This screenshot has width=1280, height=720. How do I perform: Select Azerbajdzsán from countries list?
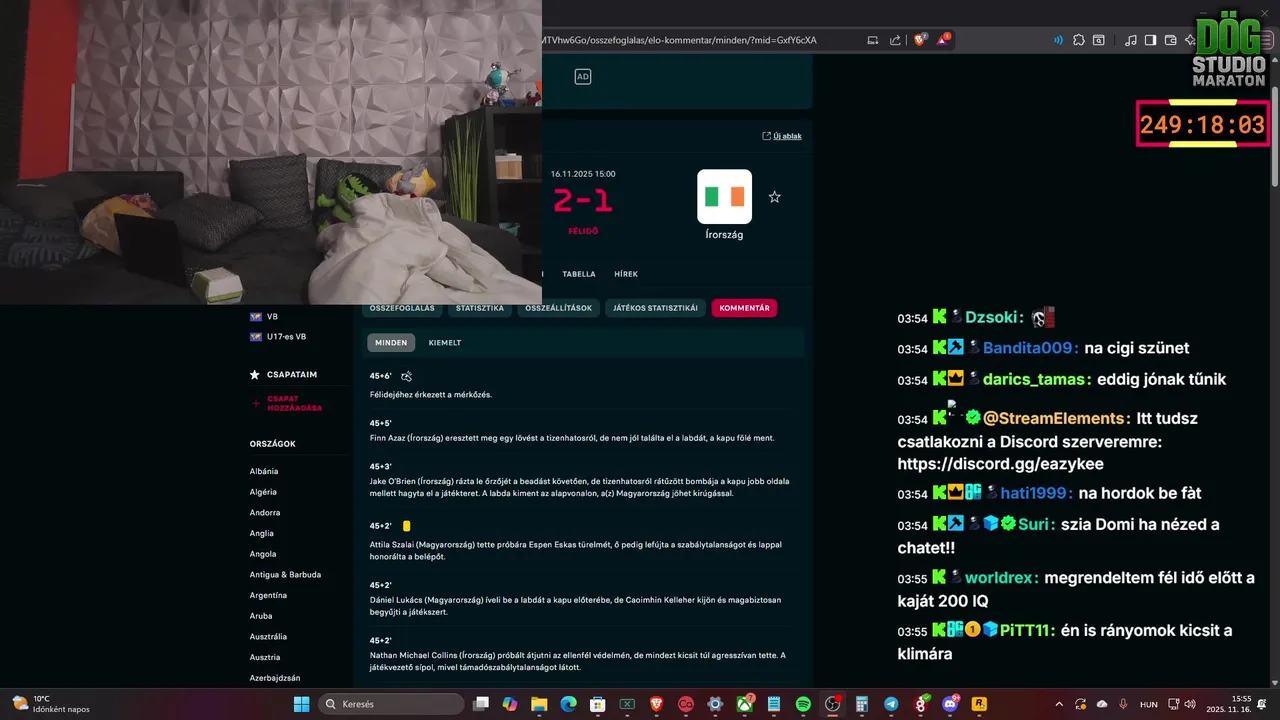pyautogui.click(x=275, y=678)
